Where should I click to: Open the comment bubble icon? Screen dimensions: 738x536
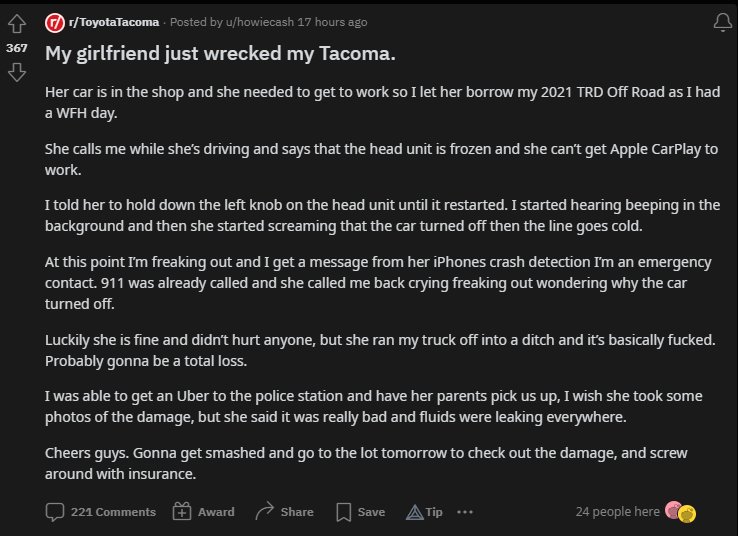click(x=55, y=512)
